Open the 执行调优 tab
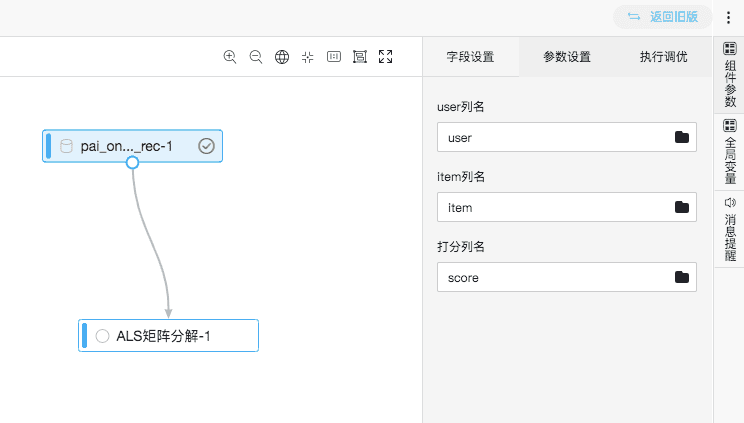The height and width of the screenshot is (423, 744). [x=664, y=57]
